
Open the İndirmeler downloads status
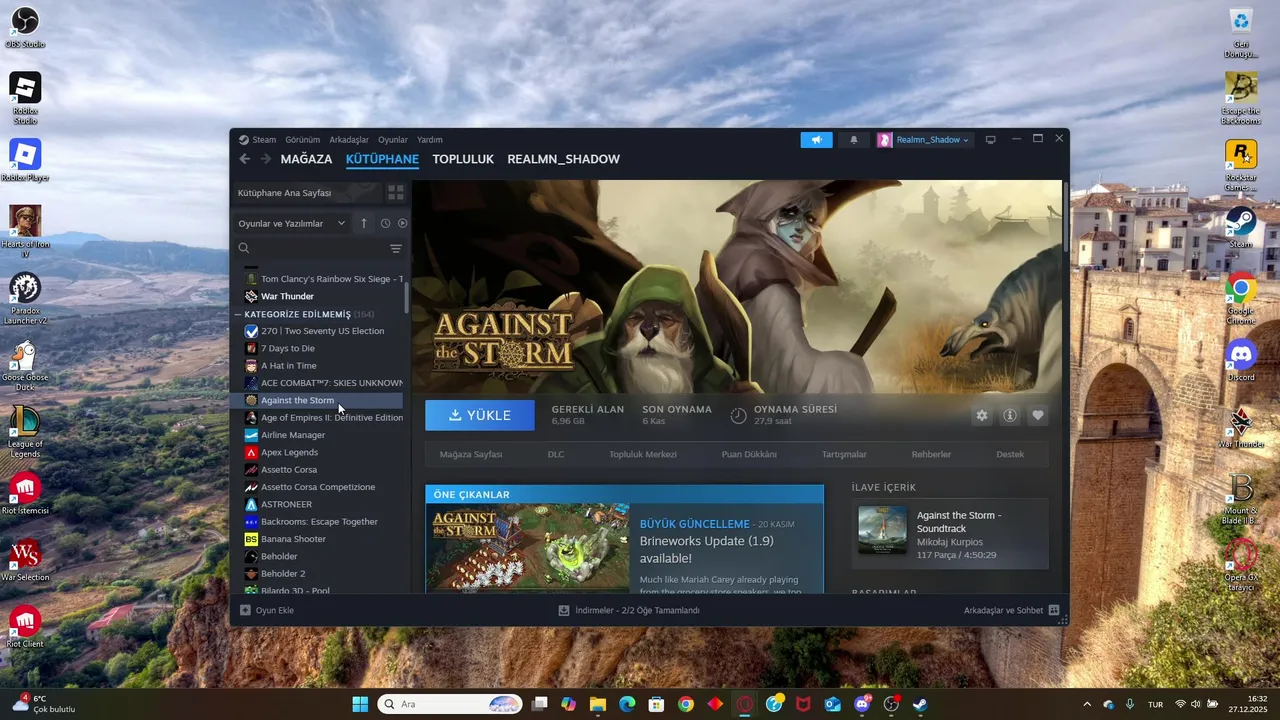click(629, 610)
